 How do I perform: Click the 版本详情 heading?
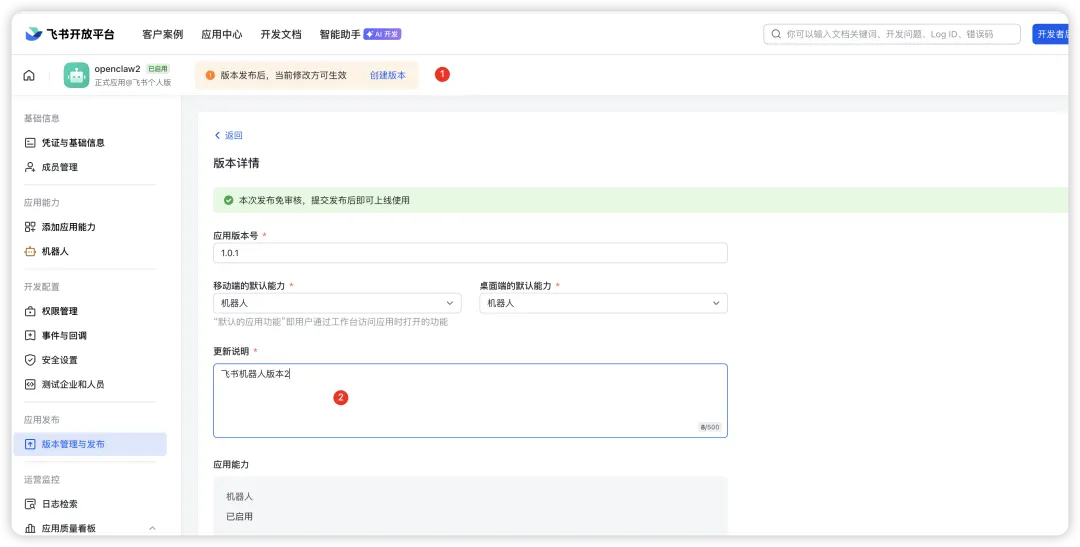pyautogui.click(x=236, y=163)
